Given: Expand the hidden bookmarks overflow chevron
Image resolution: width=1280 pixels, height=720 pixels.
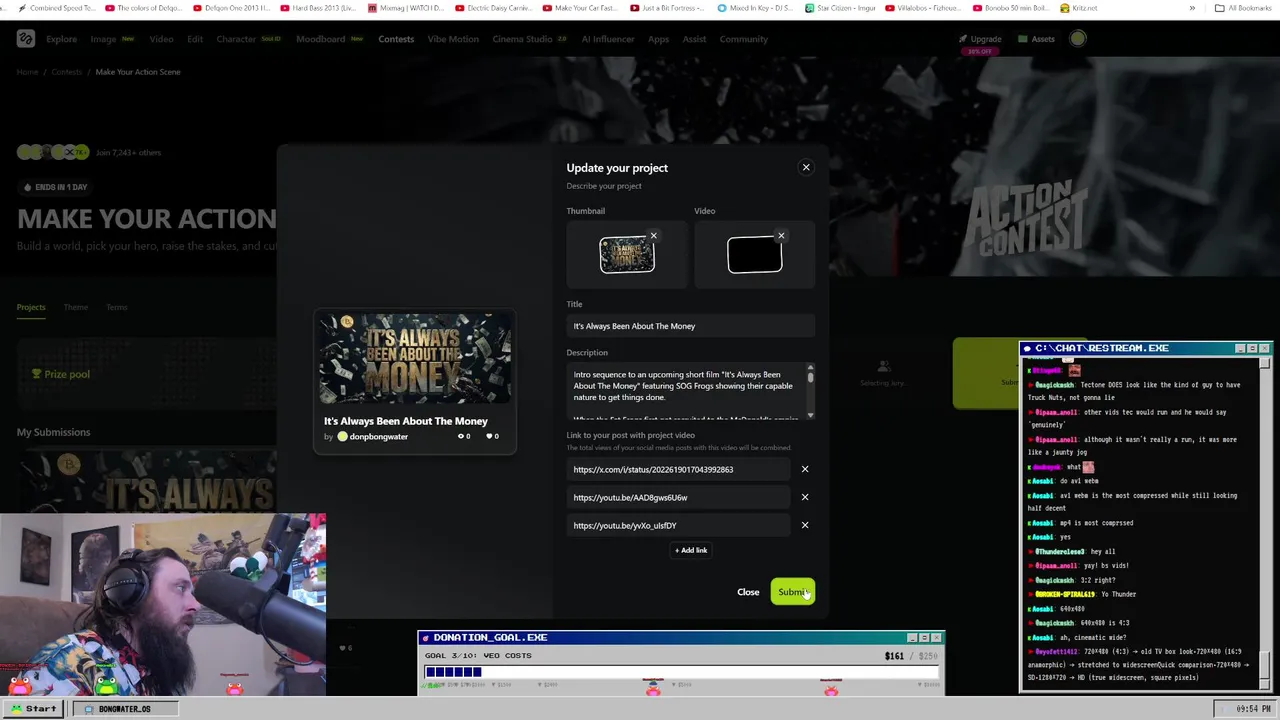Looking at the screenshot, I should (1192, 8).
